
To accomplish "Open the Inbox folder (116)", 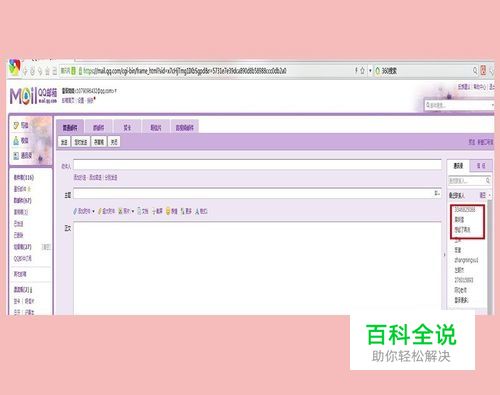I will pyautogui.click(x=24, y=177).
